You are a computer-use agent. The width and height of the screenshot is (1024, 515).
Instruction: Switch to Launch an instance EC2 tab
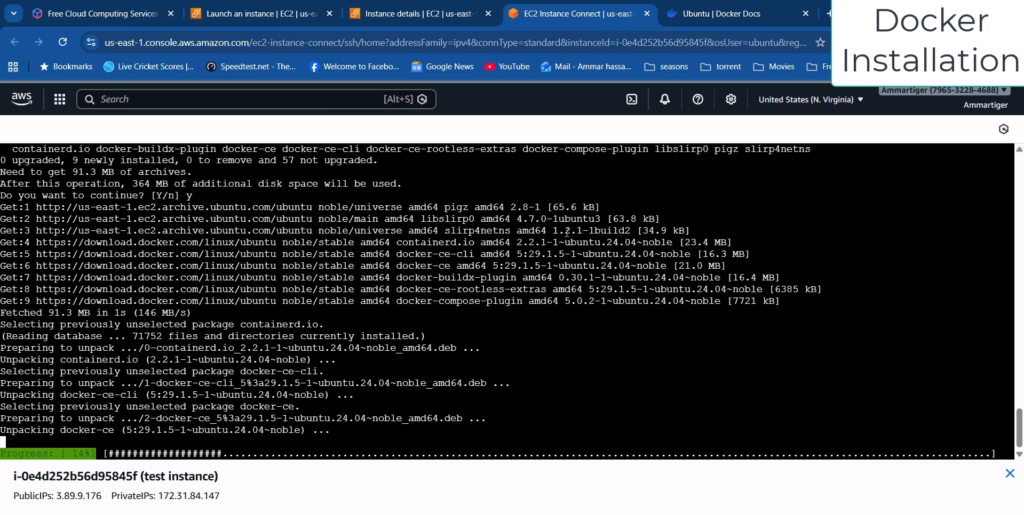(263, 13)
